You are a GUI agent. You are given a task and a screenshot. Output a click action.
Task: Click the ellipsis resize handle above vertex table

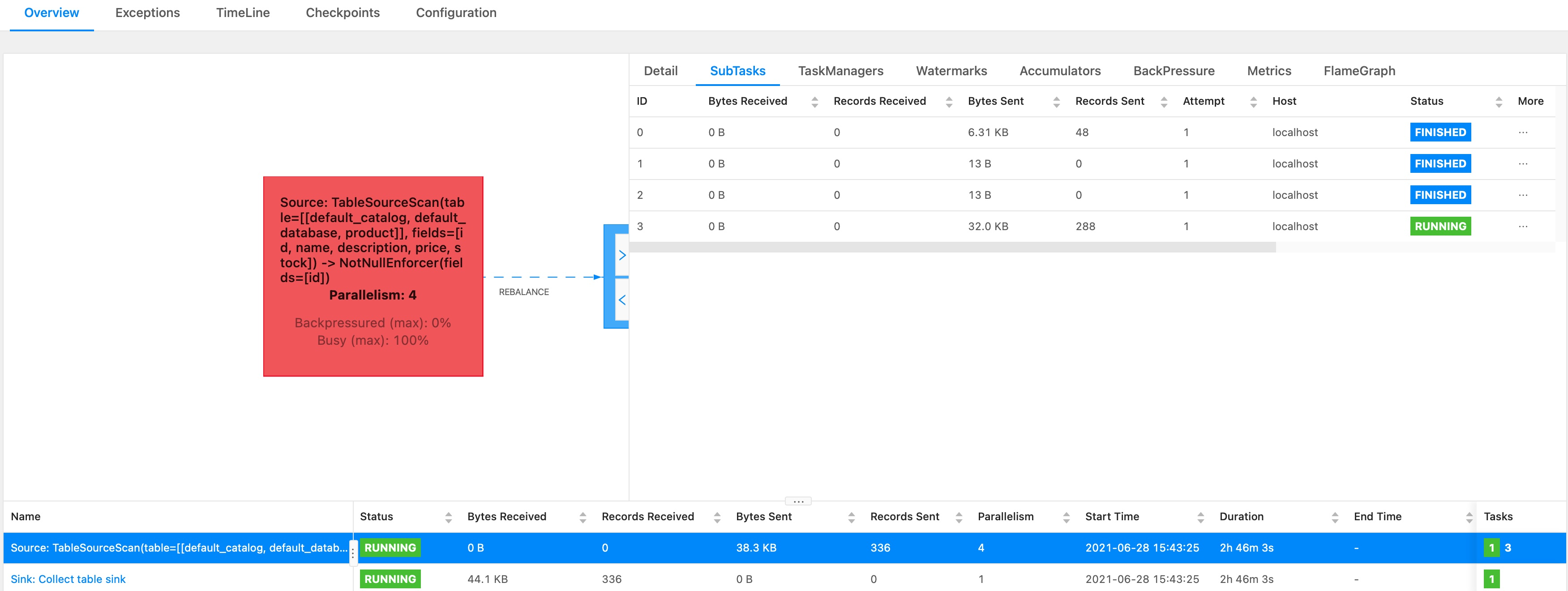798,501
